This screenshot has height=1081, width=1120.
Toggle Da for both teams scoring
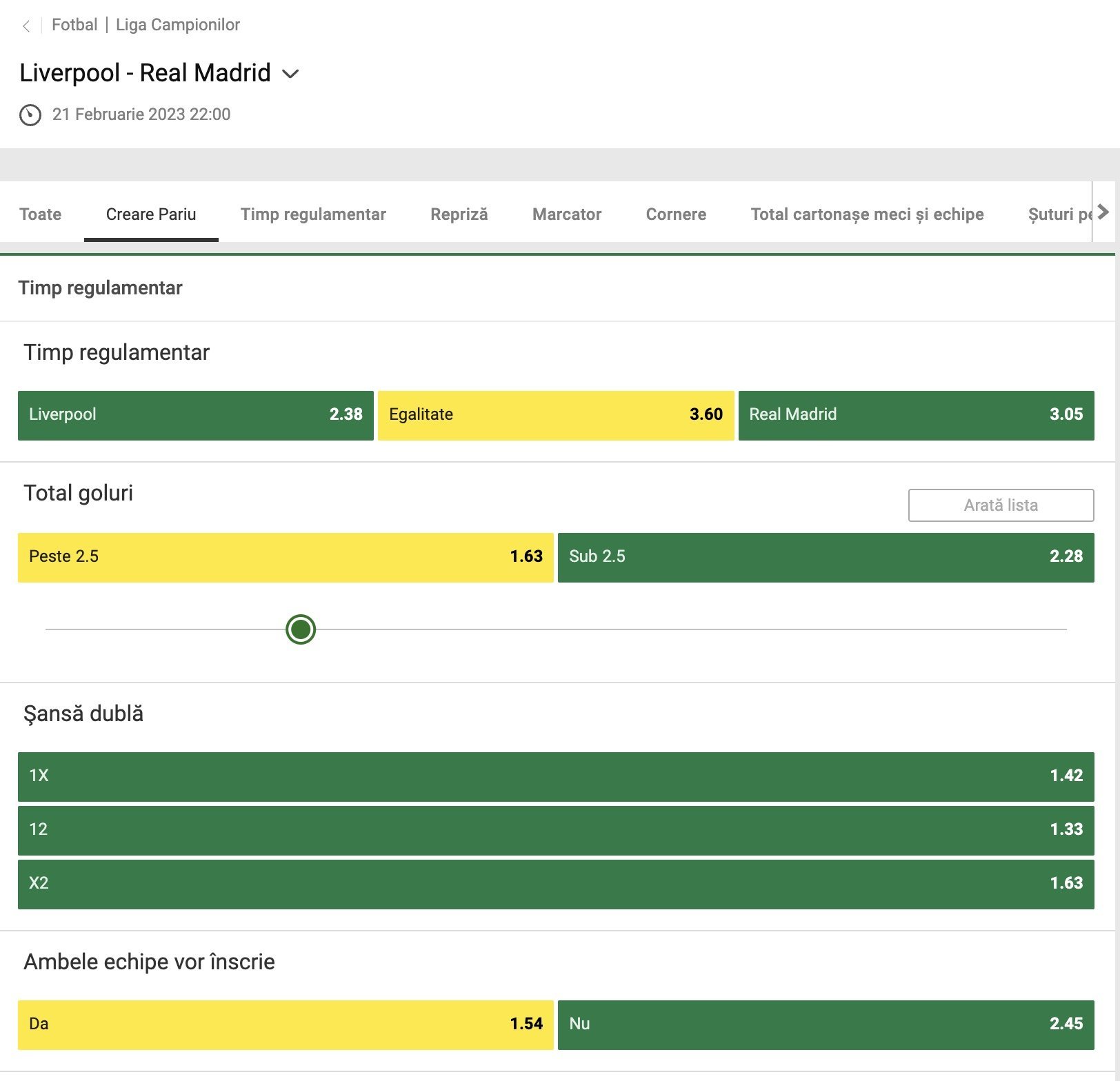coord(286,1025)
